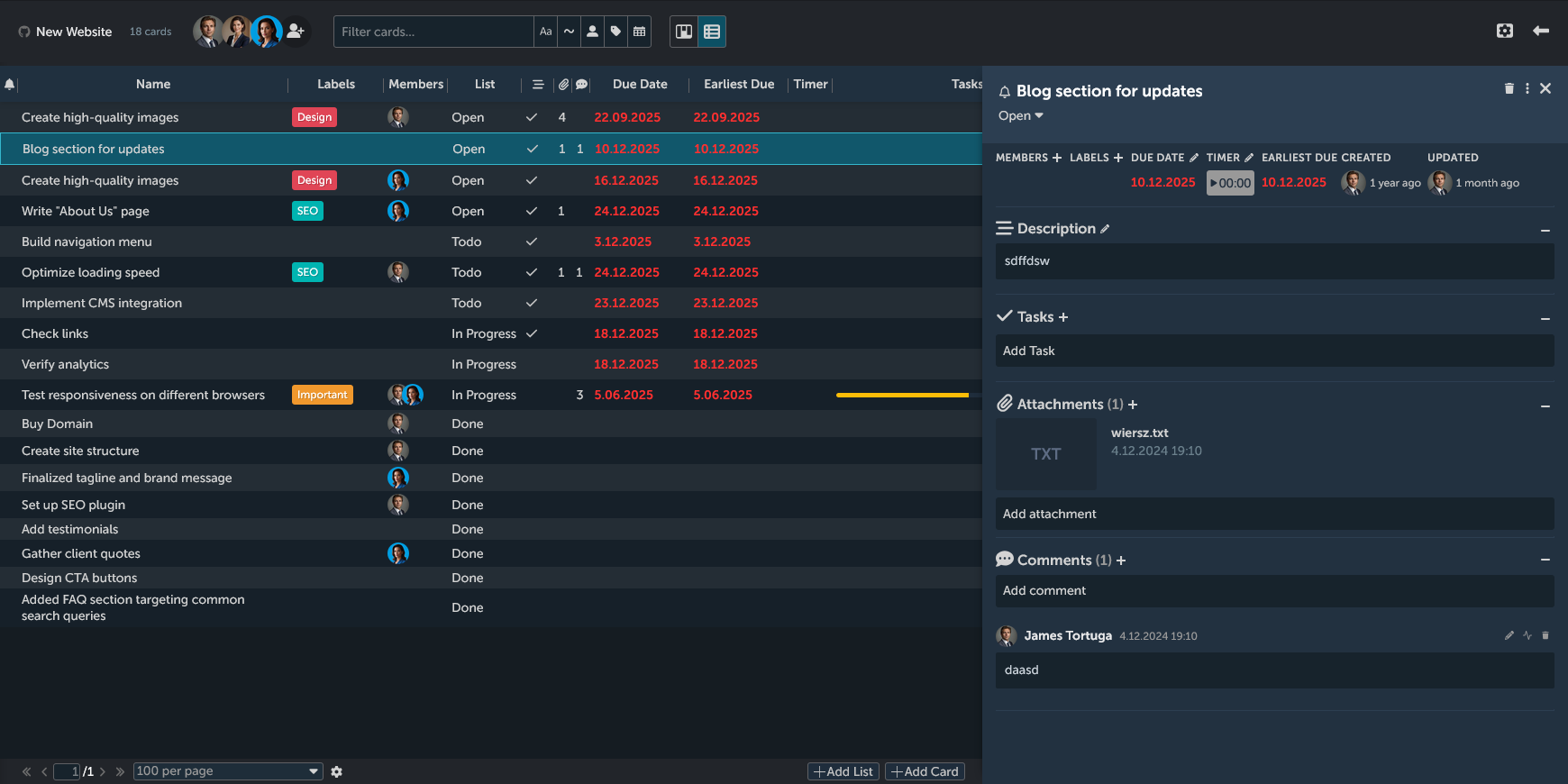Edit description pencil icon
The image size is (1568, 784).
pyautogui.click(x=1105, y=229)
